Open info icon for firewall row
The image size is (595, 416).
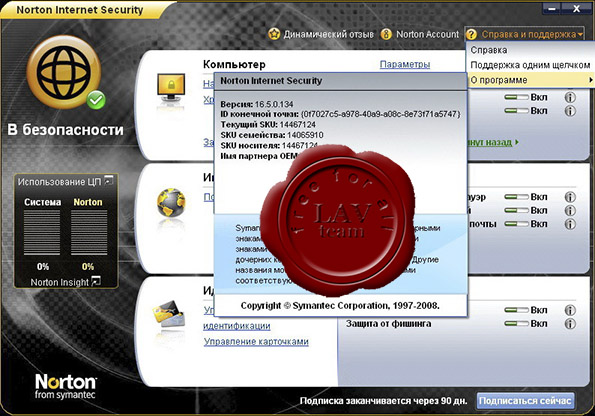(x=570, y=197)
